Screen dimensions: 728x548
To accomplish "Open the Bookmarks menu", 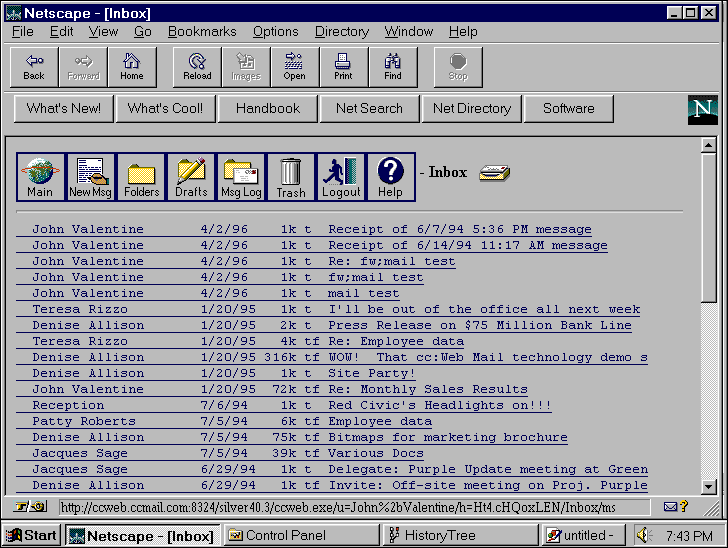I will coord(202,32).
